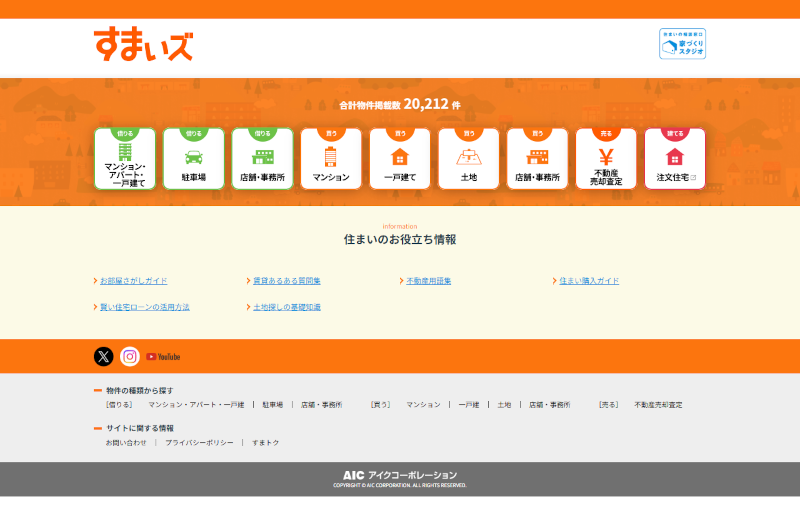Image resolution: width=800 pixels, height=526 pixels.
Task: Select the rental 駐車場 parking tile
Action: 194,159
